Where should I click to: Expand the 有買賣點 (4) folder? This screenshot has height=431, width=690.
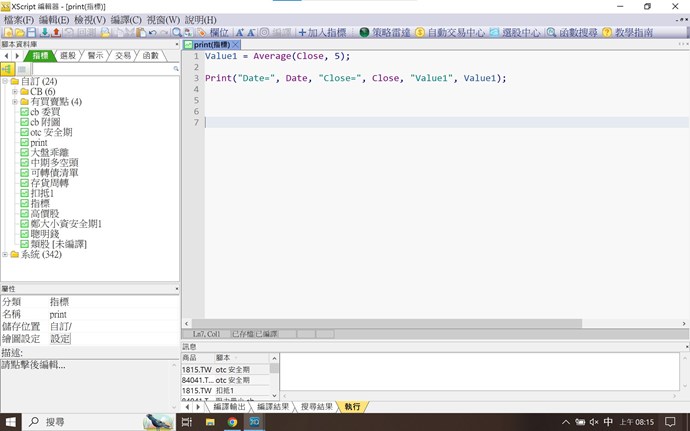point(14,102)
